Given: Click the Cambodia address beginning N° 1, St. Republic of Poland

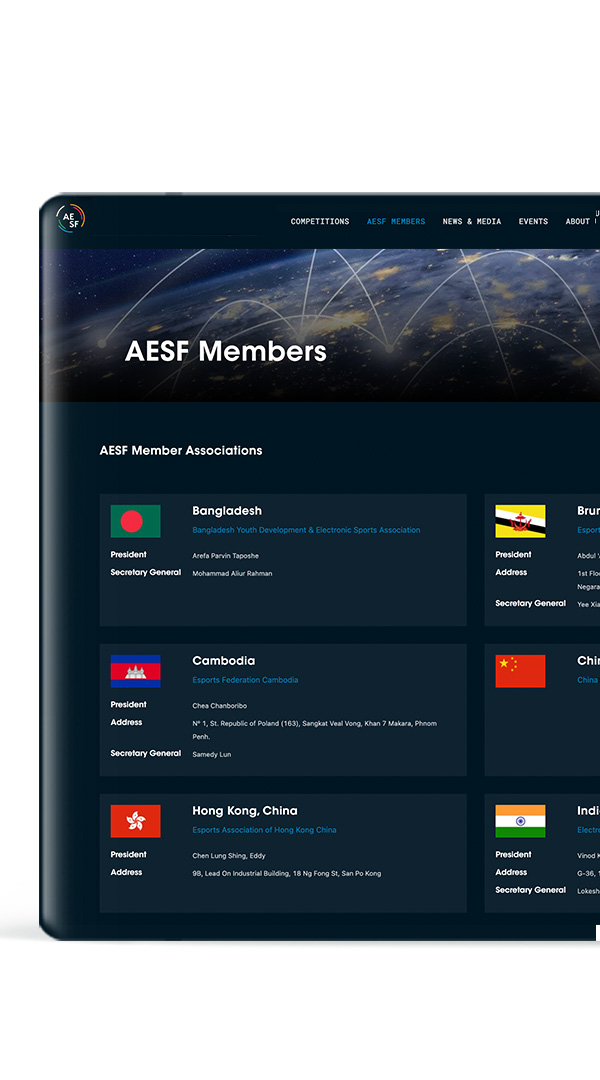Looking at the screenshot, I should point(314,730).
